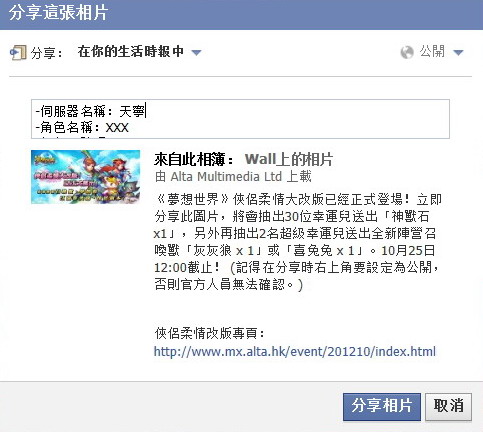This screenshot has width=483, height=432.
Task: Click the 角色名稱: XXX line in textbox
Action: (82, 128)
